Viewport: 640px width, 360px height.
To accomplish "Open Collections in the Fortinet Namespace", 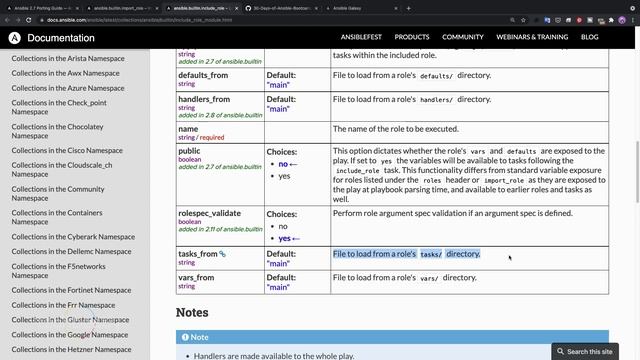I will (71, 290).
